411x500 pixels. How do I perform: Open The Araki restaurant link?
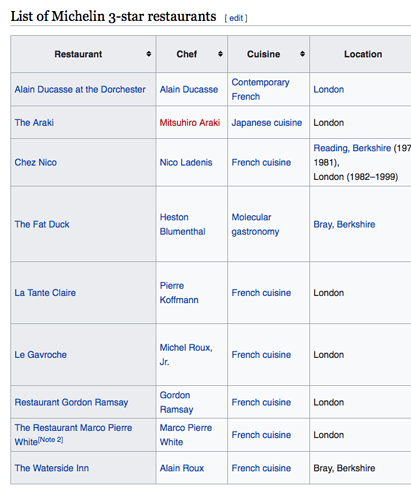34,123
